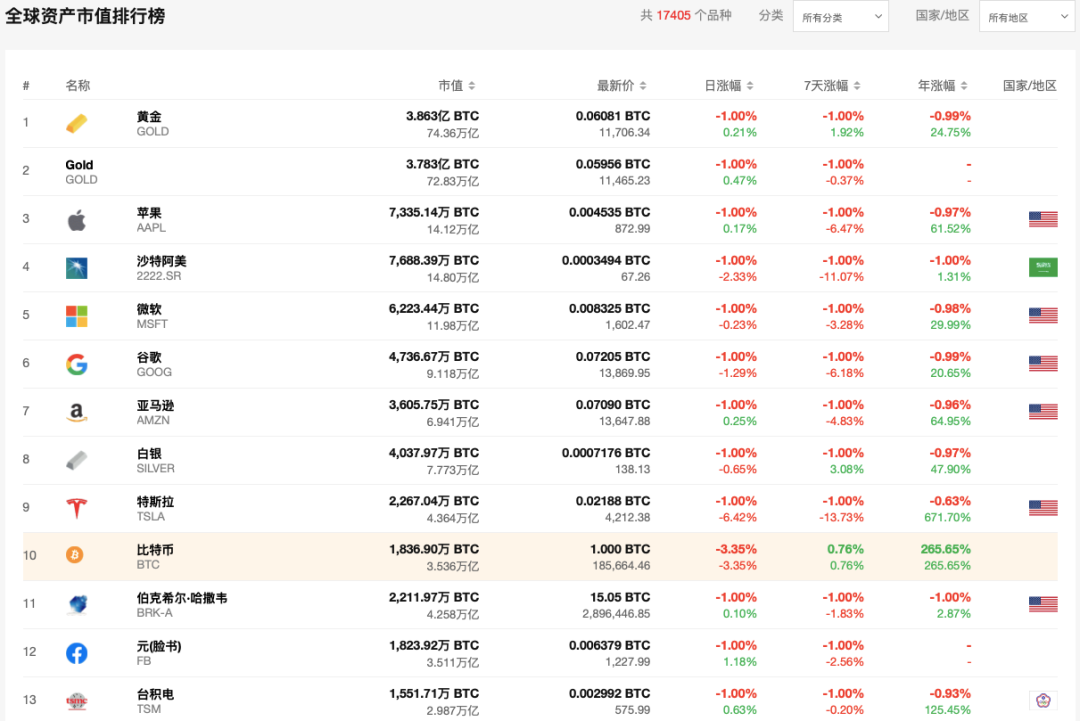Viewport: 1080px width, 721px height.
Task: Click the Amazon logo icon
Action: click(x=77, y=412)
